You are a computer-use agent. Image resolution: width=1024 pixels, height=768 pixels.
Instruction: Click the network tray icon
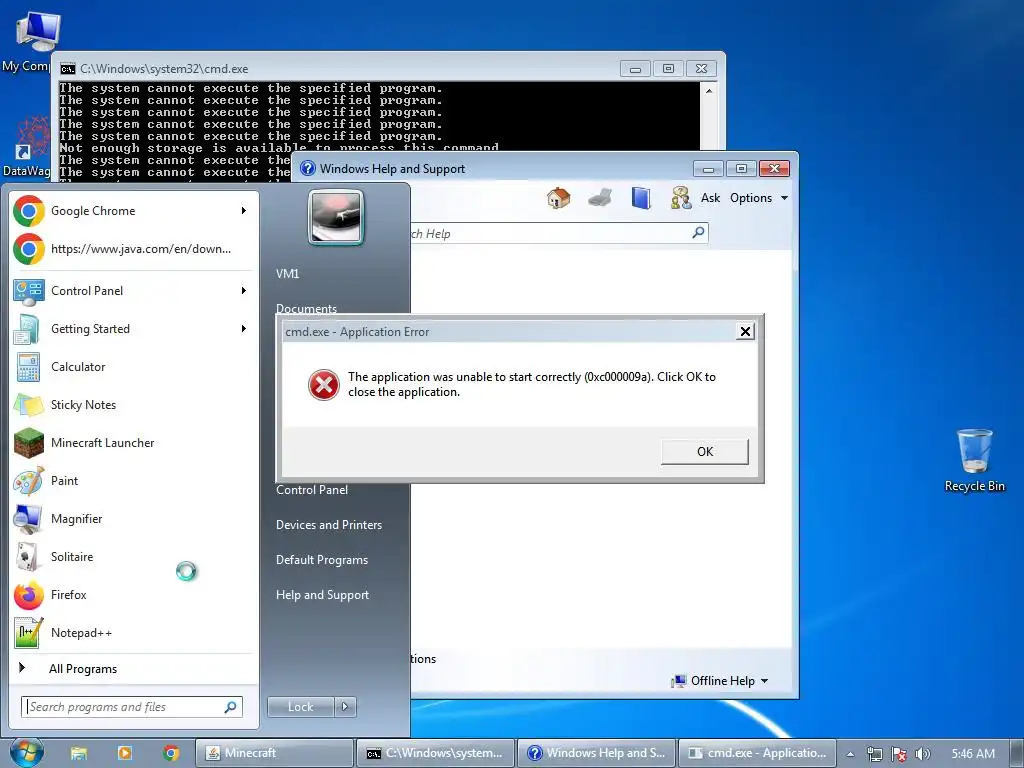tap(874, 754)
